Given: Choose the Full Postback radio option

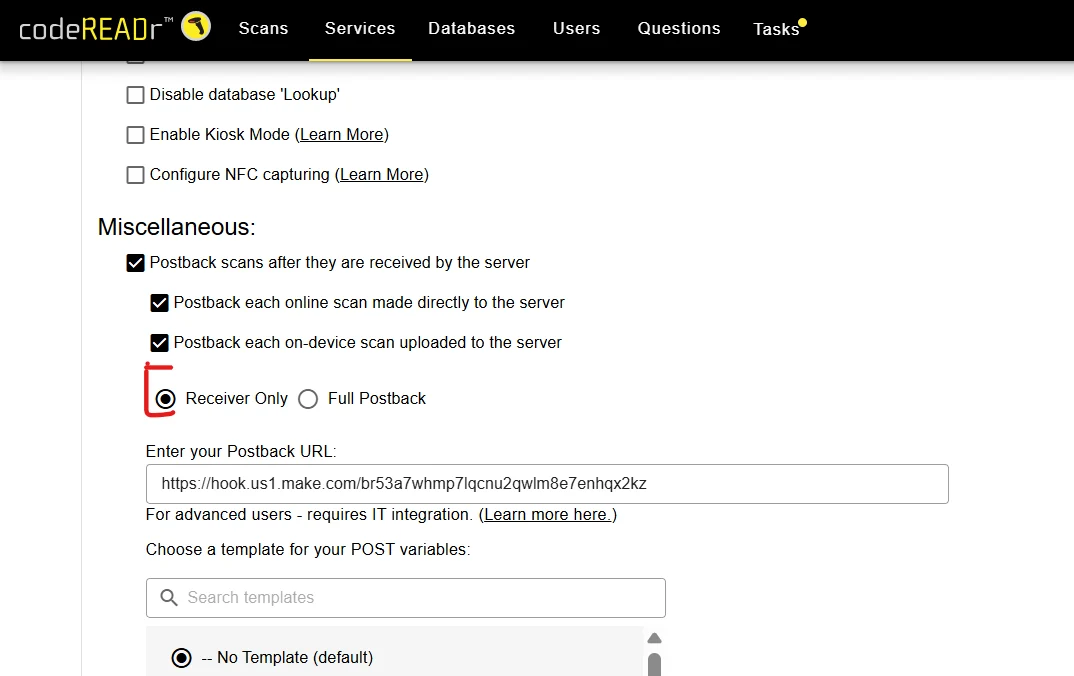Looking at the screenshot, I should click(x=308, y=399).
